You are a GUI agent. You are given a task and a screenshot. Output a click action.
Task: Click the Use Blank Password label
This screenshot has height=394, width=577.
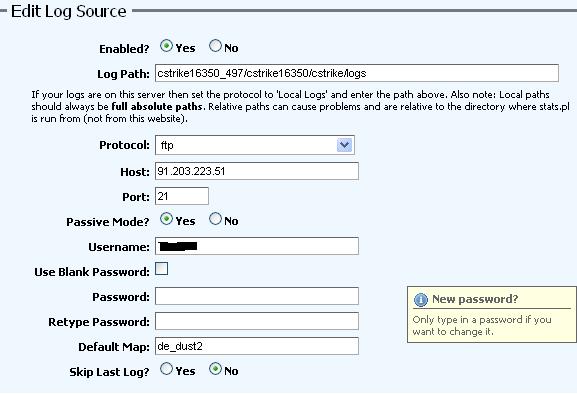point(92,272)
